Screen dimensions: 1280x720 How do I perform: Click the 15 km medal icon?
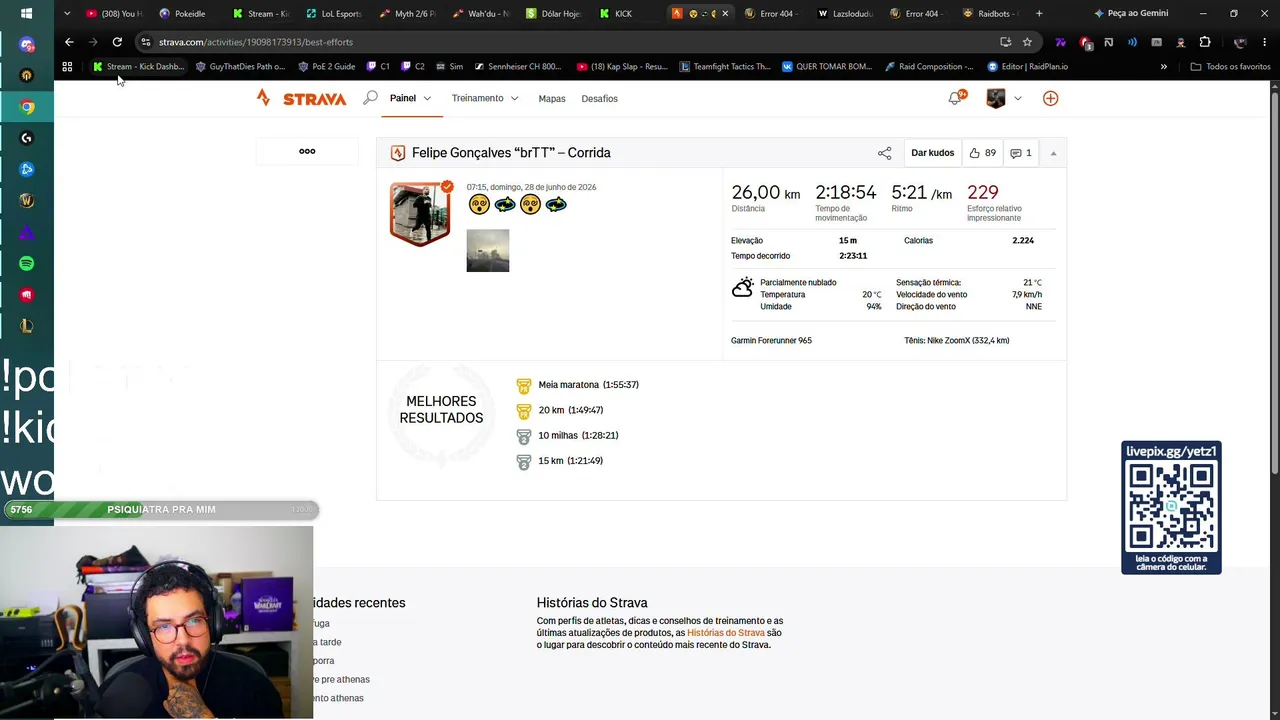tap(524, 462)
